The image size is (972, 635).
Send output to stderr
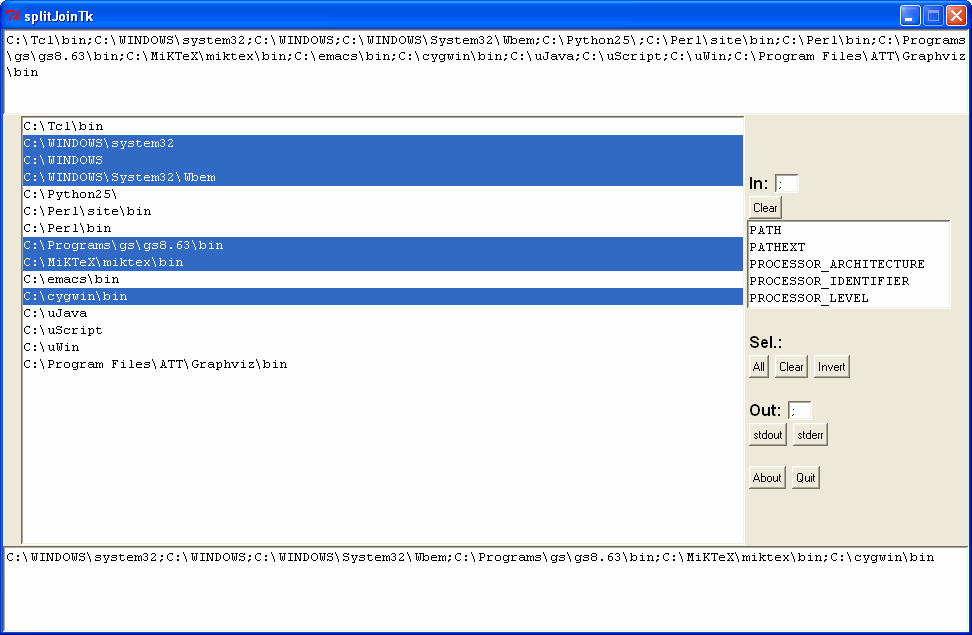(810, 435)
